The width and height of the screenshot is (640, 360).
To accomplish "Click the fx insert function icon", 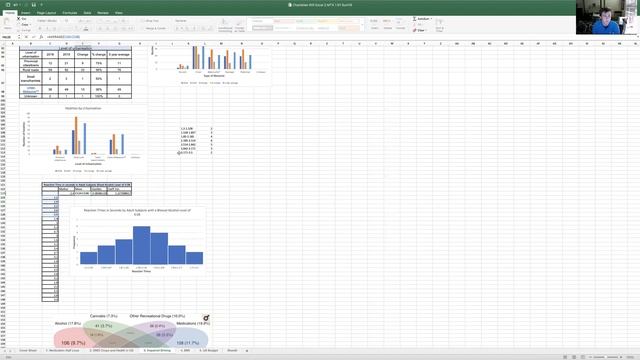I will pos(41,37).
